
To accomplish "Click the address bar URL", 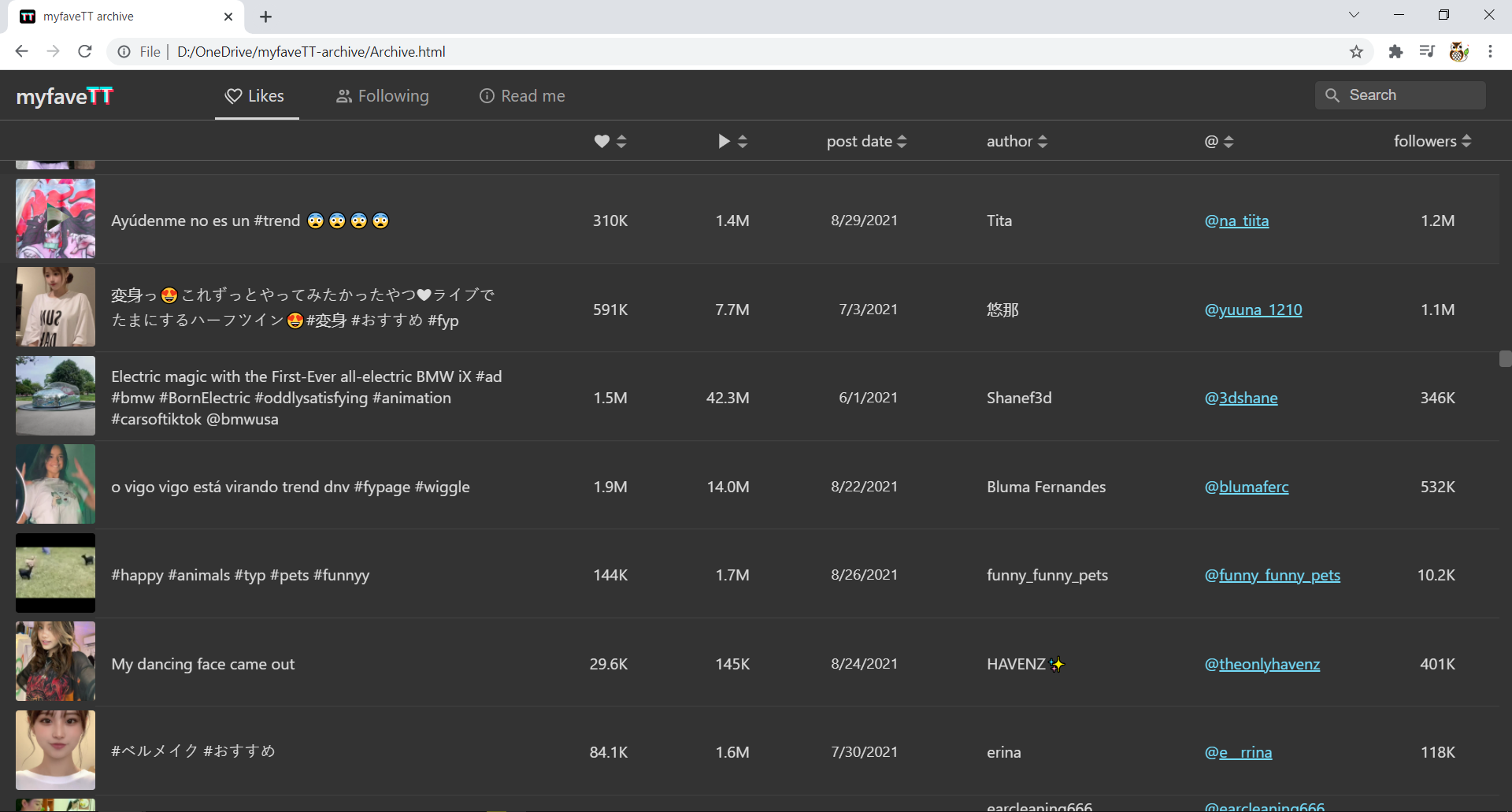I will (311, 51).
